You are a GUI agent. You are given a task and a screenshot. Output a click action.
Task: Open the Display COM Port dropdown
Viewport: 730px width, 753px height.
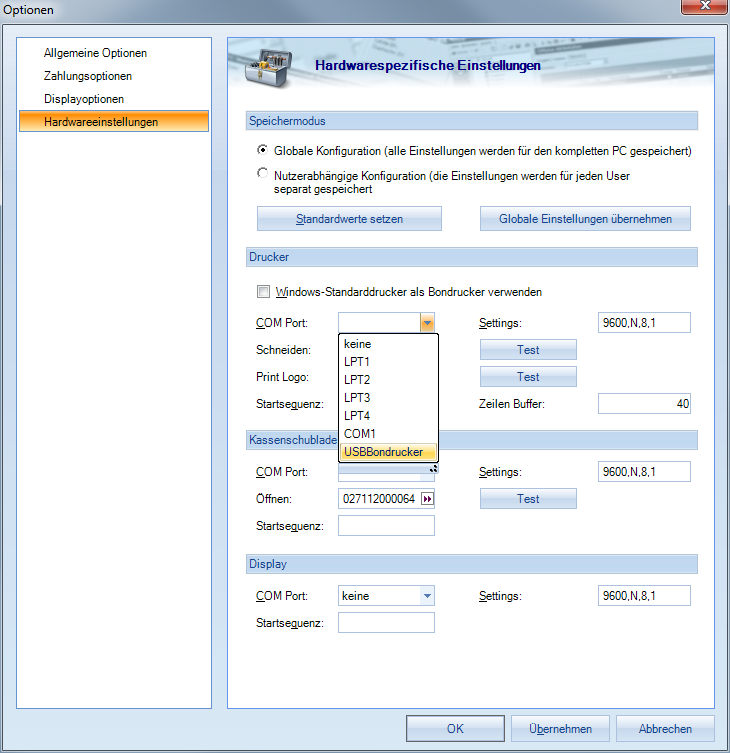click(x=427, y=596)
